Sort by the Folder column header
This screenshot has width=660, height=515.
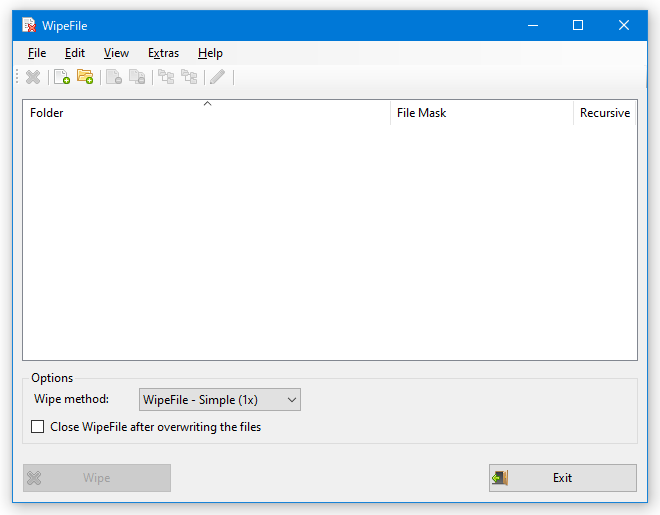[207, 113]
